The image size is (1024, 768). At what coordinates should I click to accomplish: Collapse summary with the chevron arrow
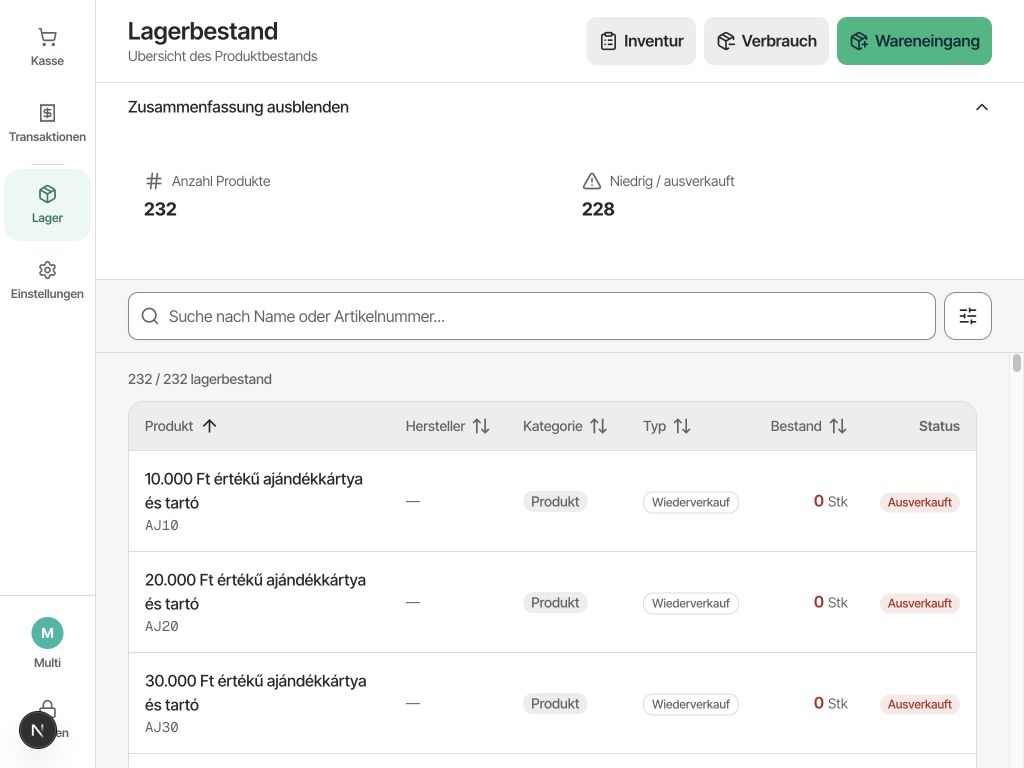982,107
